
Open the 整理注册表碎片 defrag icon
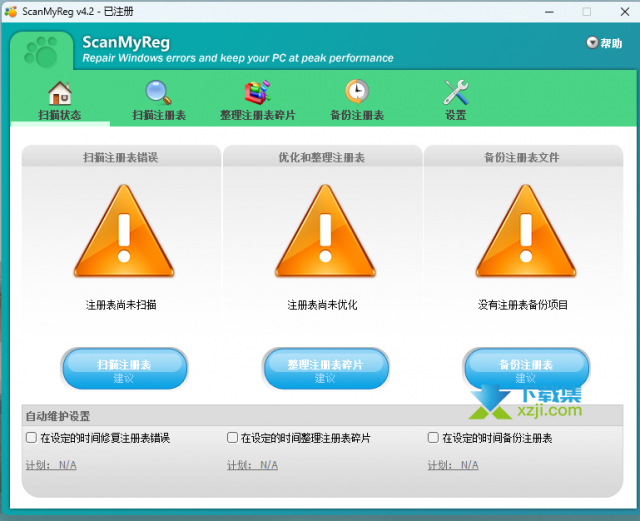[x=258, y=93]
